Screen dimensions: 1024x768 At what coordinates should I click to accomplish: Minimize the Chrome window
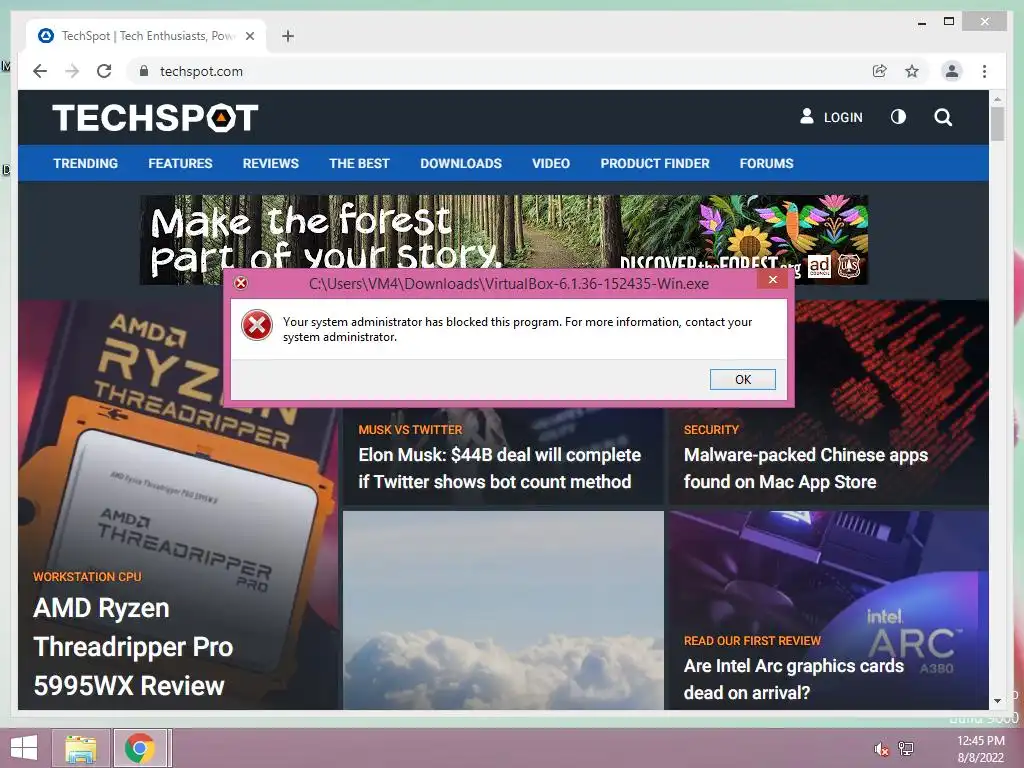(x=921, y=22)
